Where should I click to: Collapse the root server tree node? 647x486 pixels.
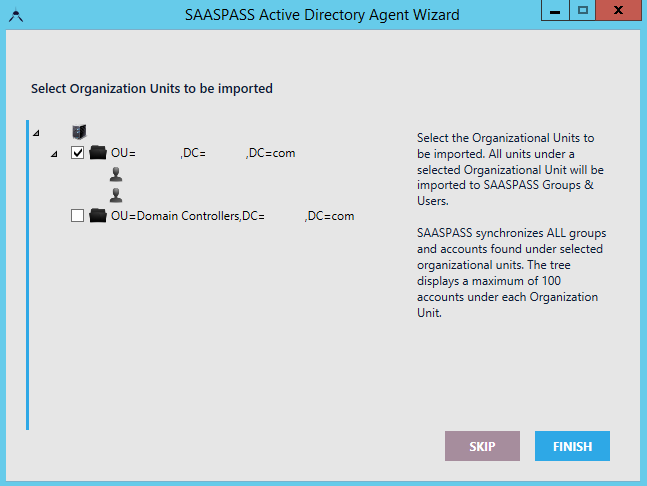(36, 132)
